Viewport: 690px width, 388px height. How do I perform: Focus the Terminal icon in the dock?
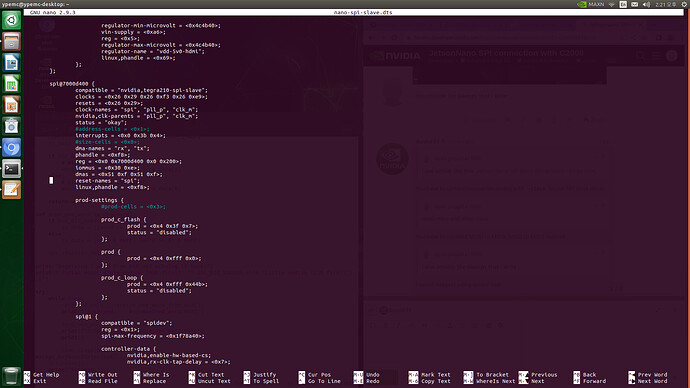coord(11,168)
